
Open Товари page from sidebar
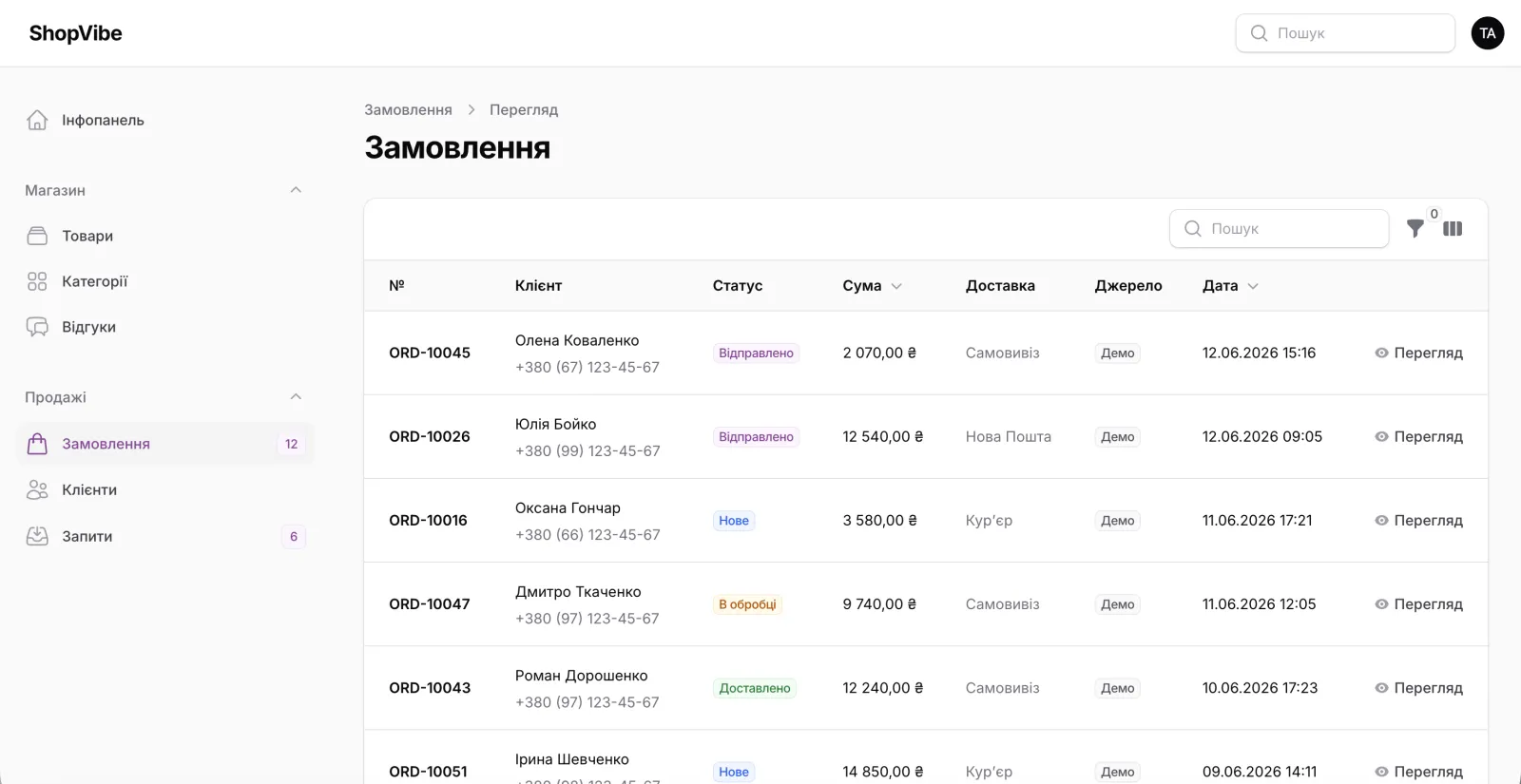[x=164, y=236]
